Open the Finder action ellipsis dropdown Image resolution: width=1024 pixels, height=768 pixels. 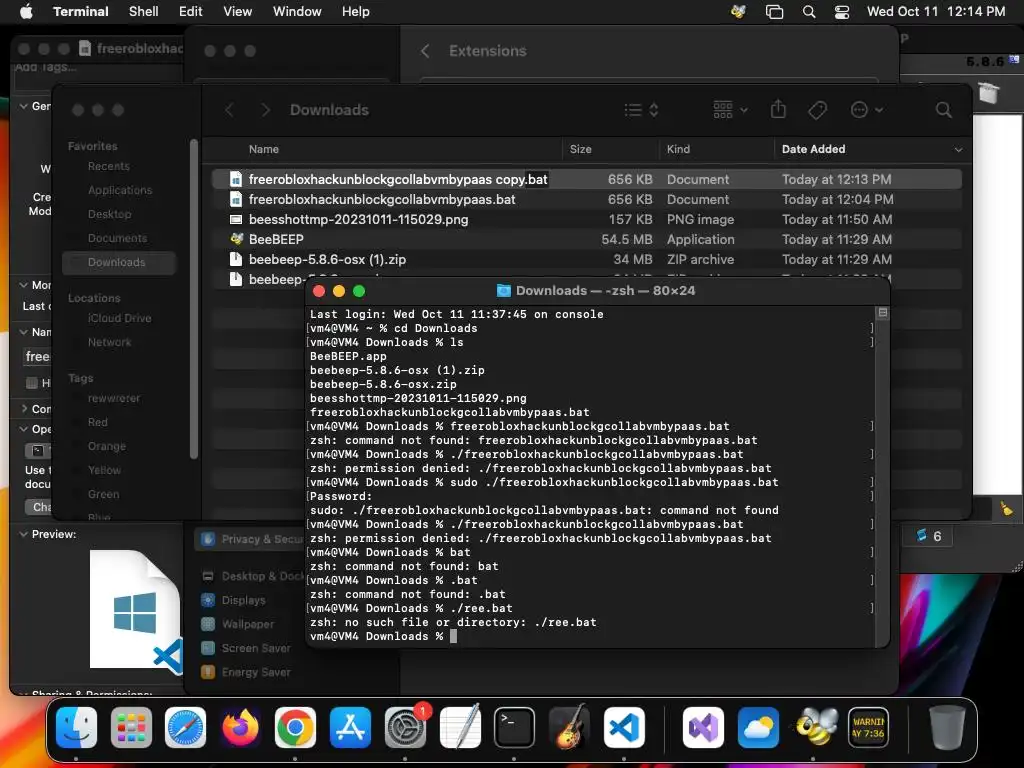click(x=867, y=110)
